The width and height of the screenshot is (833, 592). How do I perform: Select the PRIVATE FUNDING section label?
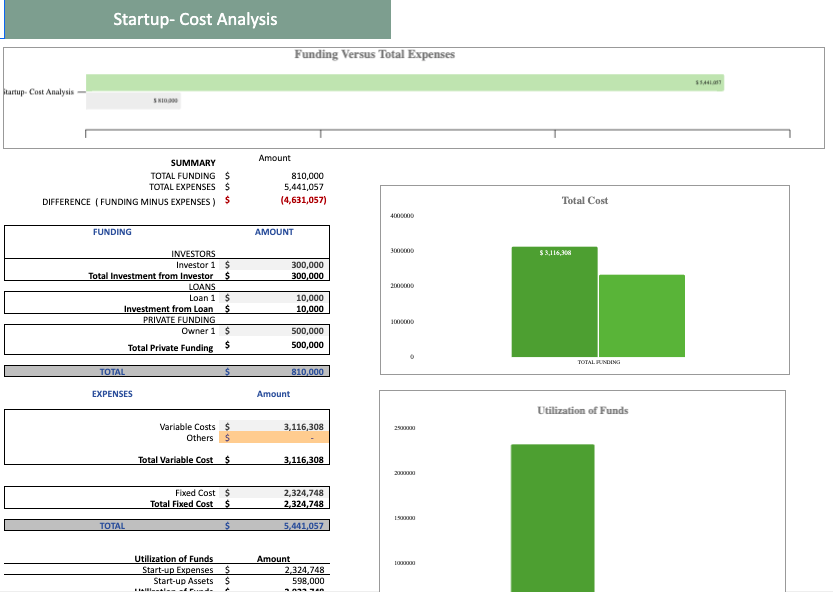179,320
